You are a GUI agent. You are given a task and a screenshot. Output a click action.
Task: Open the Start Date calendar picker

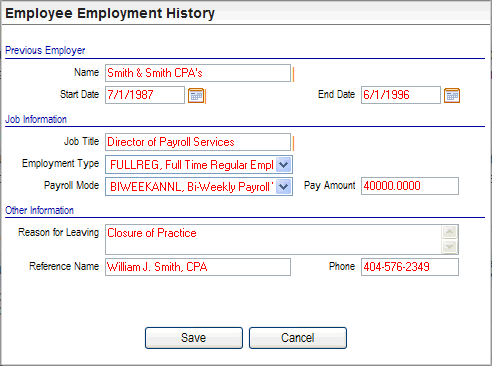click(x=196, y=96)
